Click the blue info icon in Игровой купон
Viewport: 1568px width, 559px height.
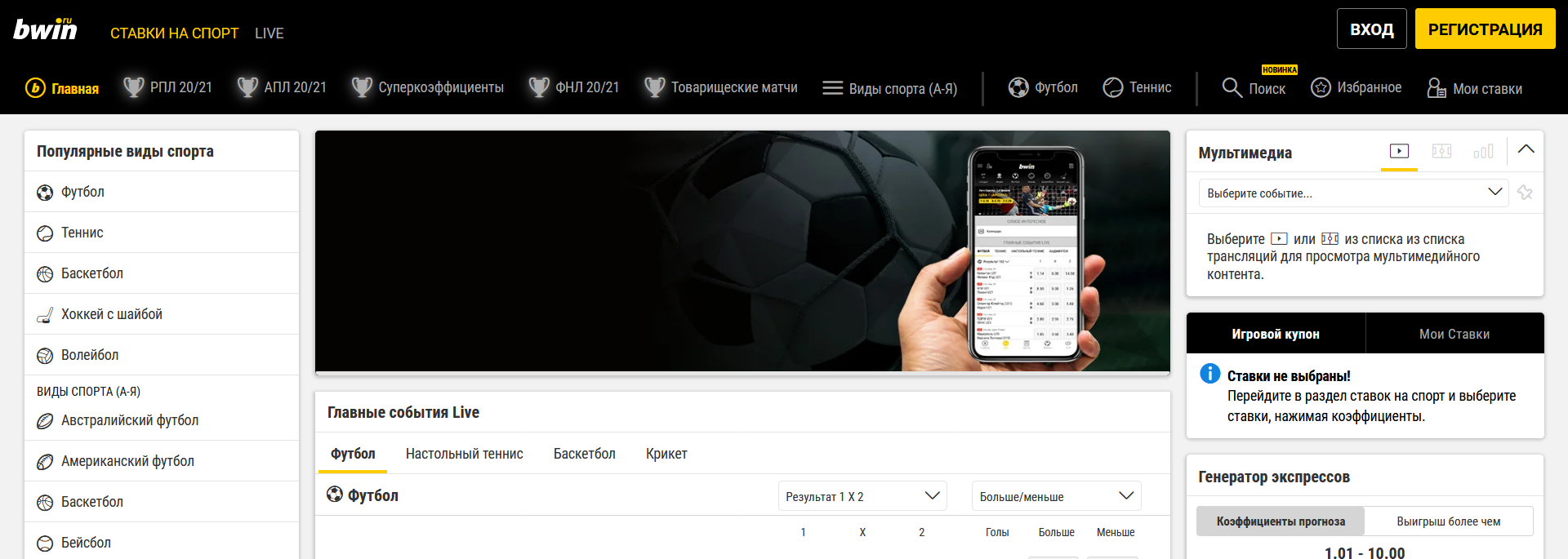1209,374
